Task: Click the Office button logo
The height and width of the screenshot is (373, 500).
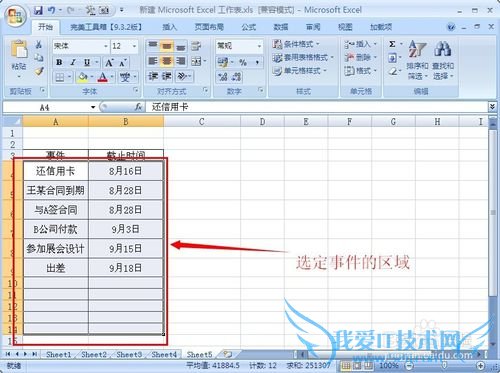Action: click(15, 16)
